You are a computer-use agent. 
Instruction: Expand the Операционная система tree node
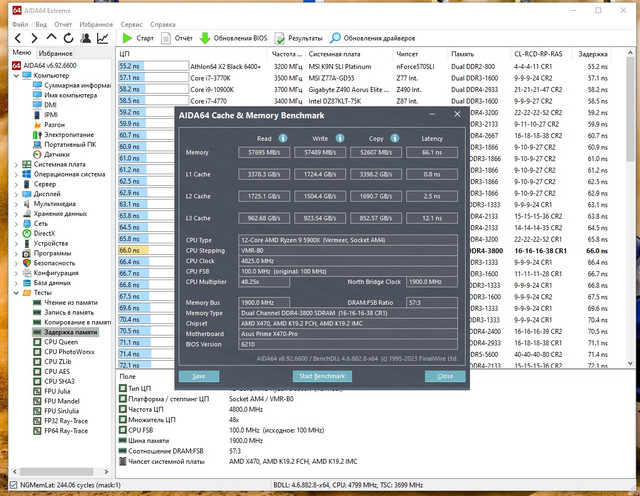click(x=16, y=175)
